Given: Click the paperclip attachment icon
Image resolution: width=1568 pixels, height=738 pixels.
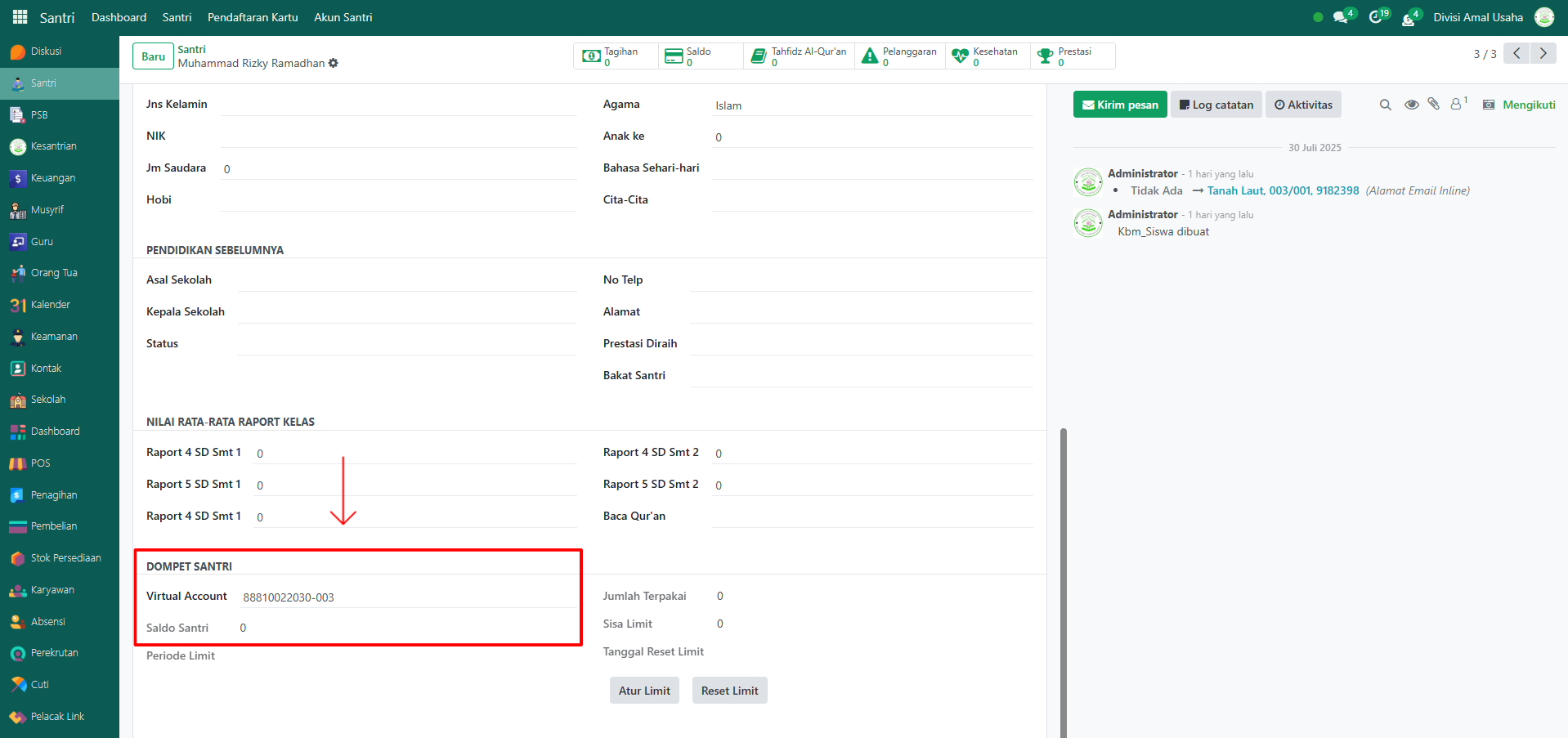Looking at the screenshot, I should (x=1433, y=104).
